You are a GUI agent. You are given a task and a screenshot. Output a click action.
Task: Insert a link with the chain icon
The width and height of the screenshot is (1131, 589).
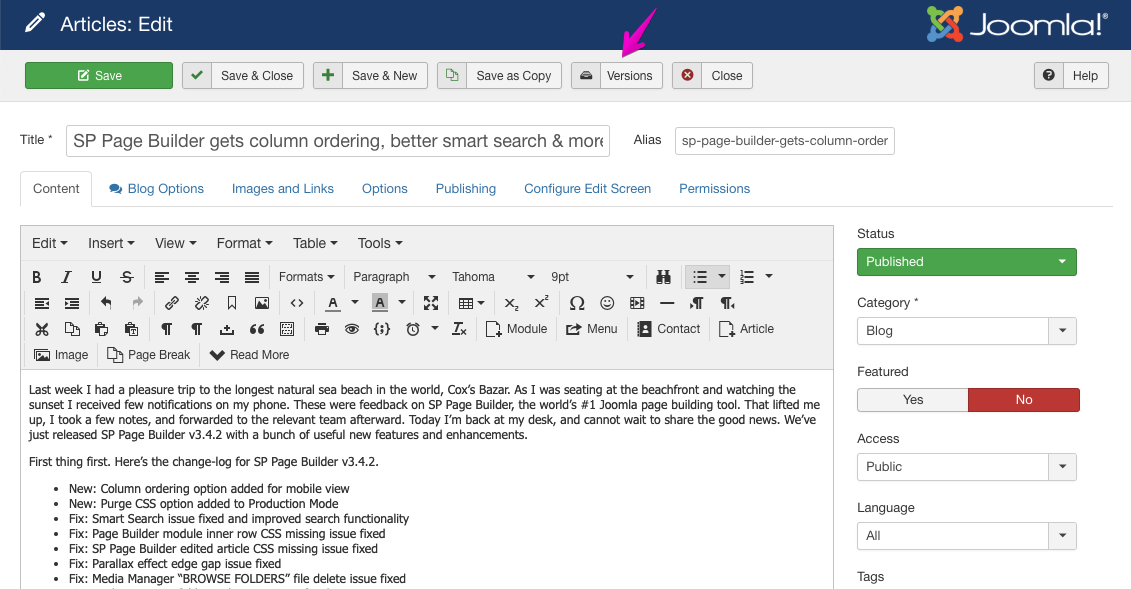[171, 303]
